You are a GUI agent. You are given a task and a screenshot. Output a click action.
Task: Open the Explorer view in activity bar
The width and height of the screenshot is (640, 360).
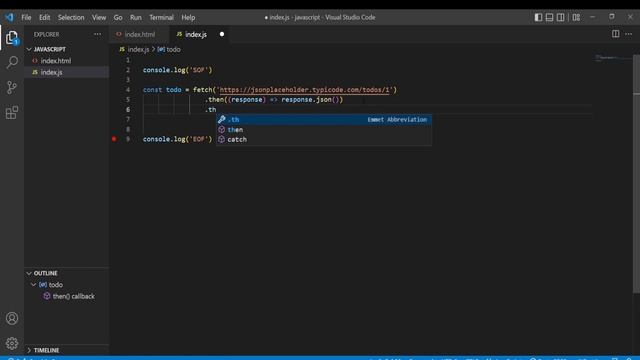point(12,38)
